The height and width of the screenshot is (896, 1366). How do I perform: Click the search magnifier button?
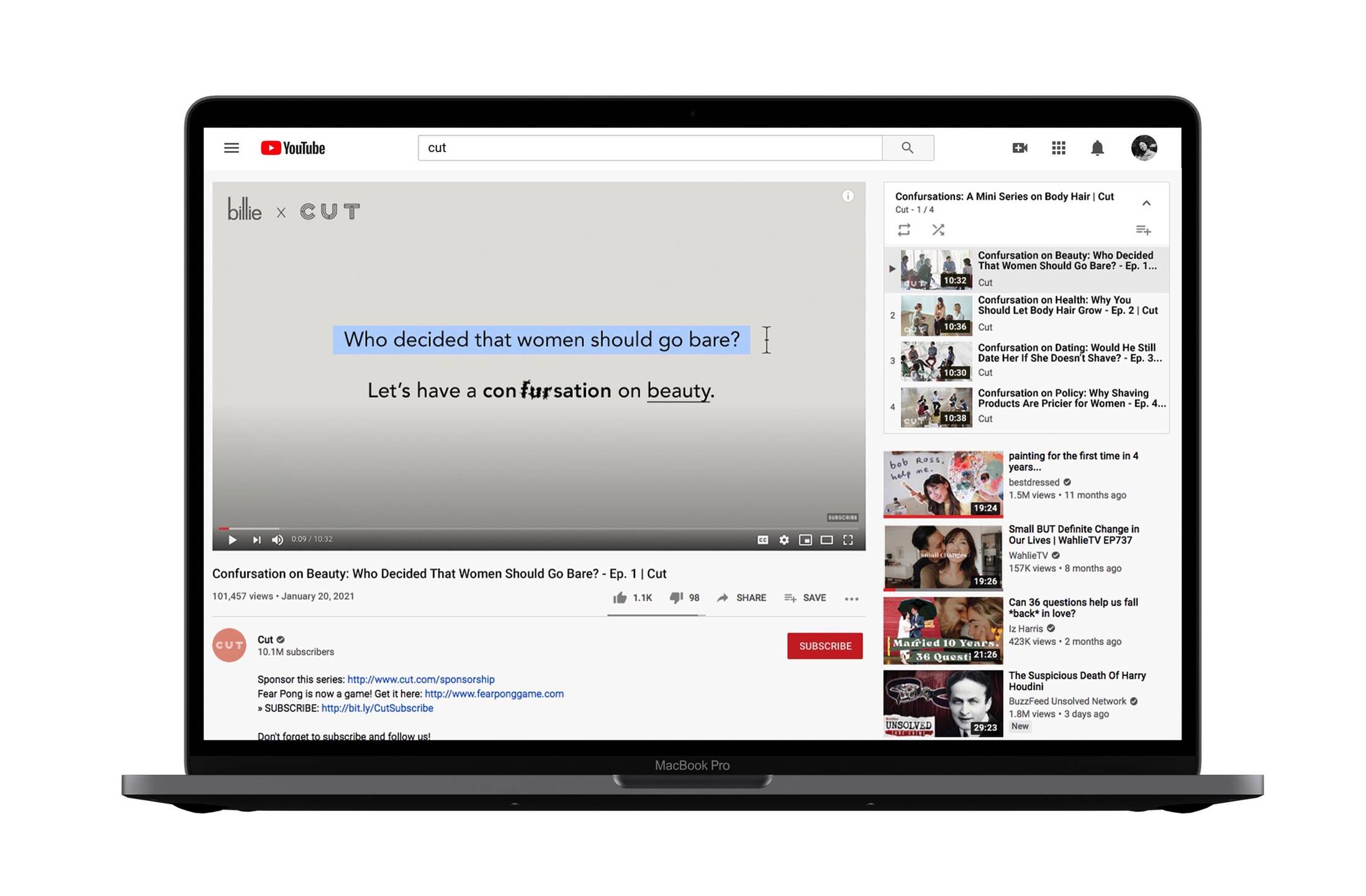pyautogui.click(x=907, y=148)
